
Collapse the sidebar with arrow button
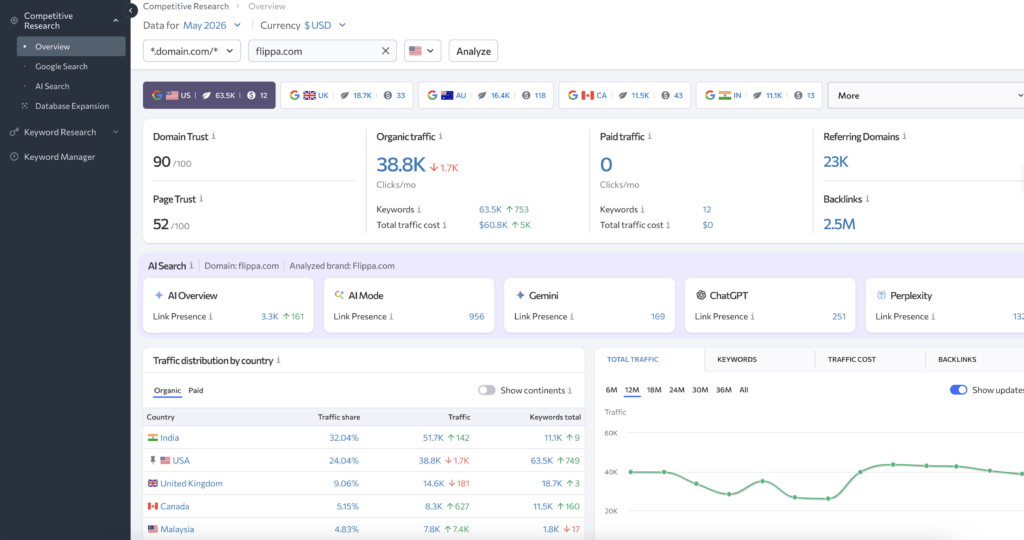[x=131, y=10]
